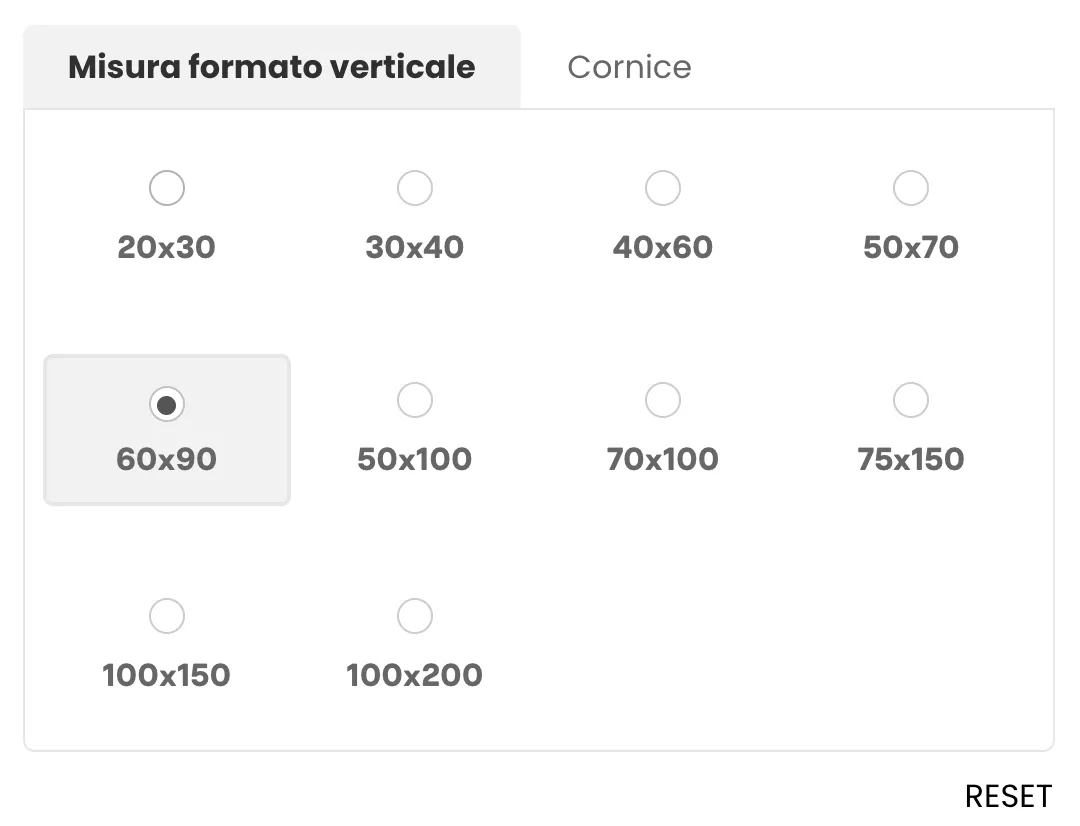The image size is (1080, 826).
Task: Click the RESET link
Action: coord(1008,796)
